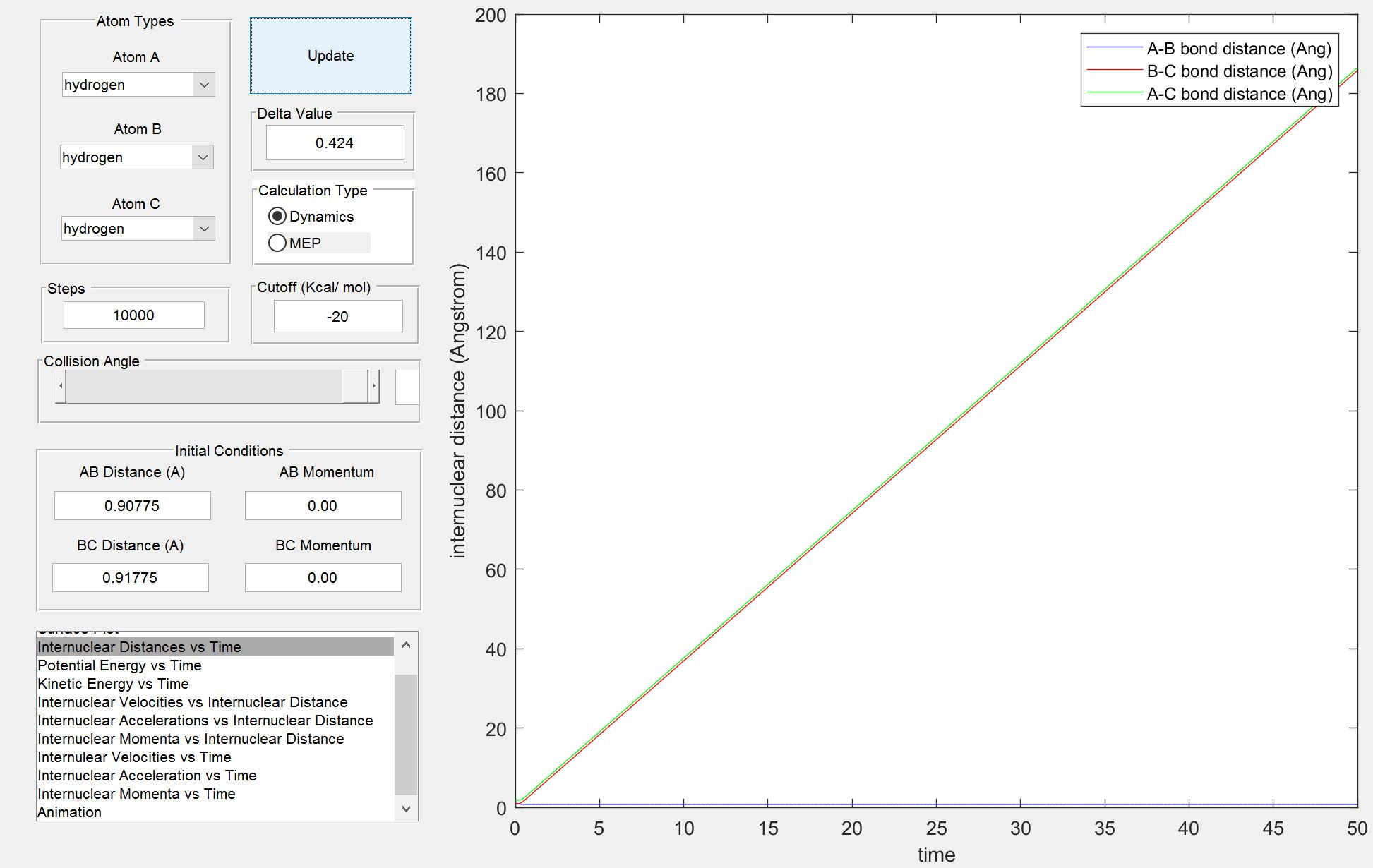Click the Delta Value input field

click(x=335, y=143)
